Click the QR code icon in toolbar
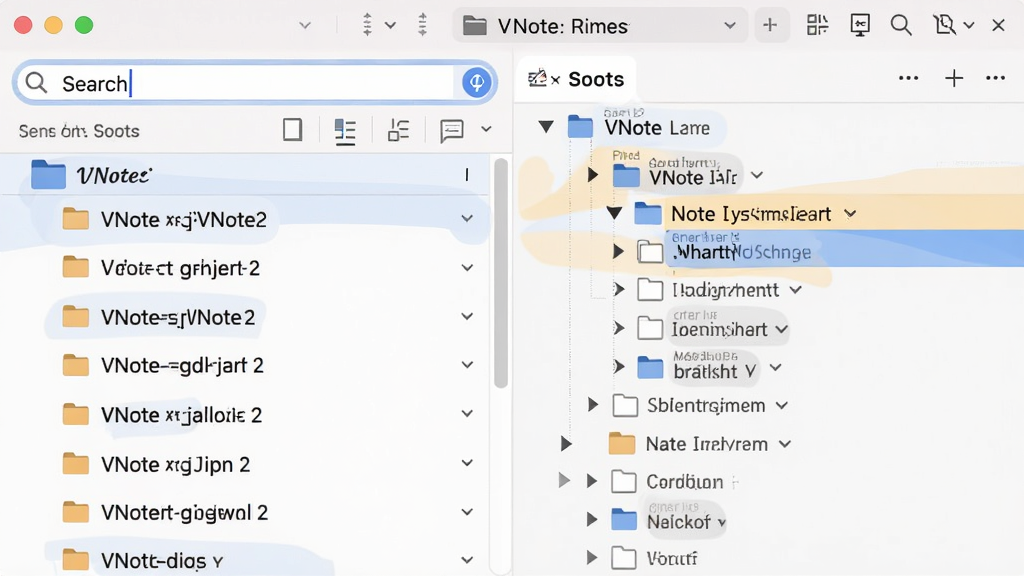The width and height of the screenshot is (1024, 576). [x=817, y=25]
